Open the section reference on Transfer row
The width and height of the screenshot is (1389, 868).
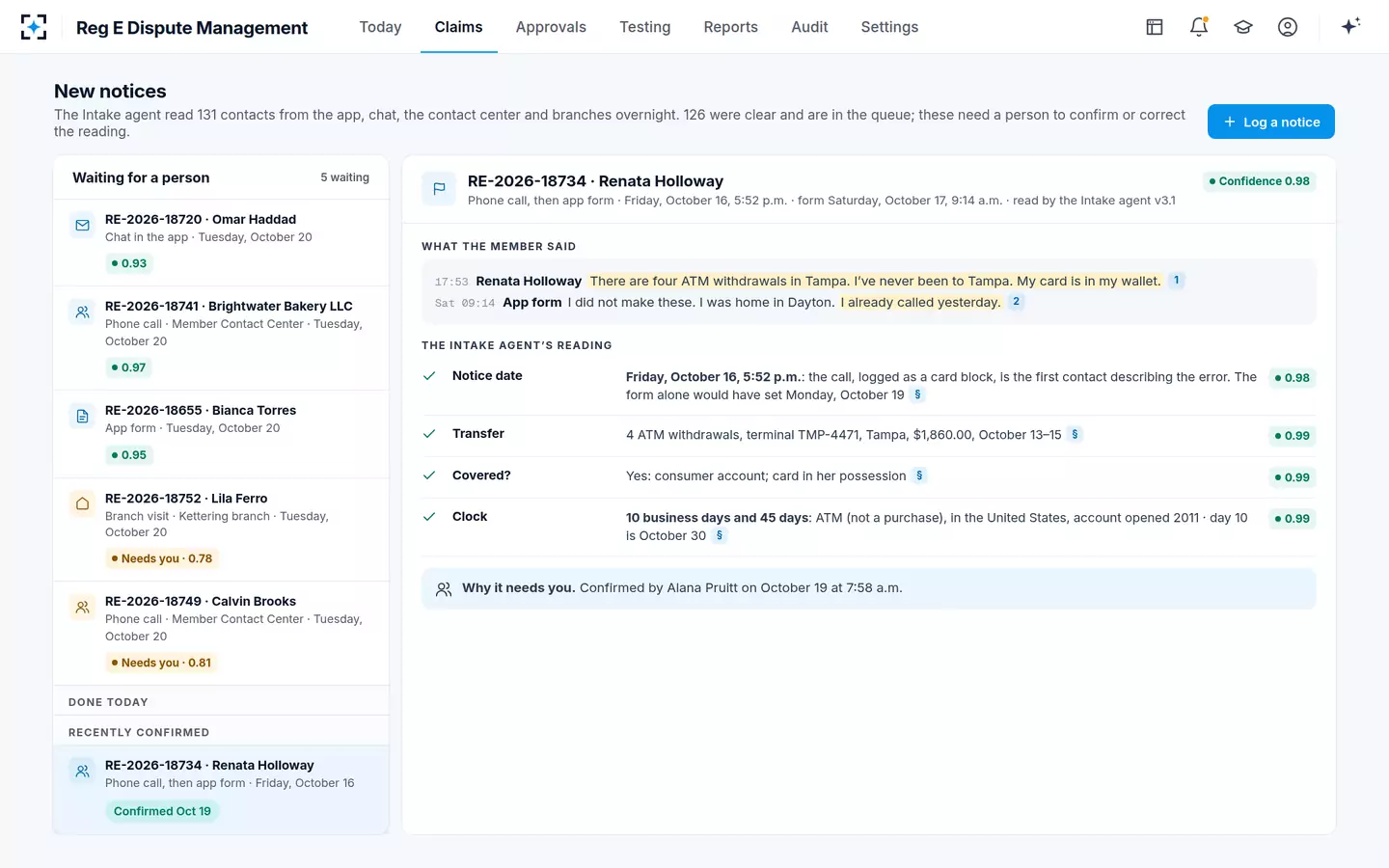point(1075,435)
